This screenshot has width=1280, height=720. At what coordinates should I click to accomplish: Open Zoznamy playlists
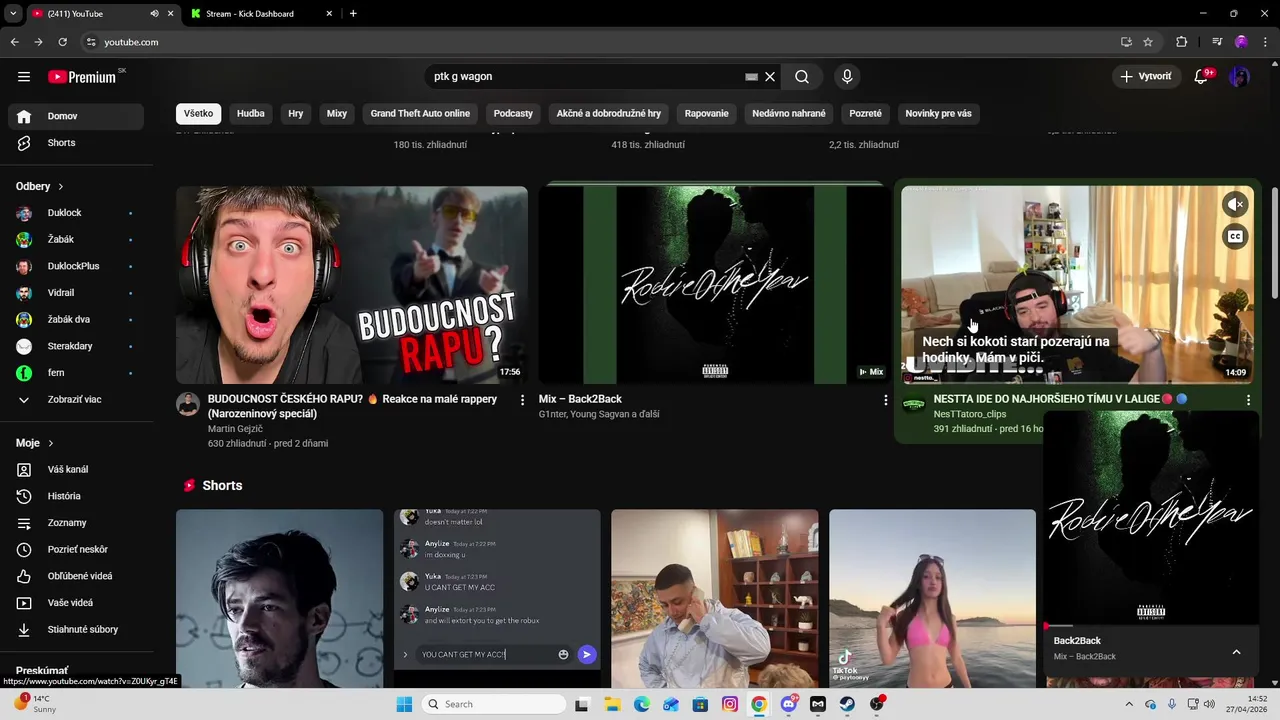point(76,523)
